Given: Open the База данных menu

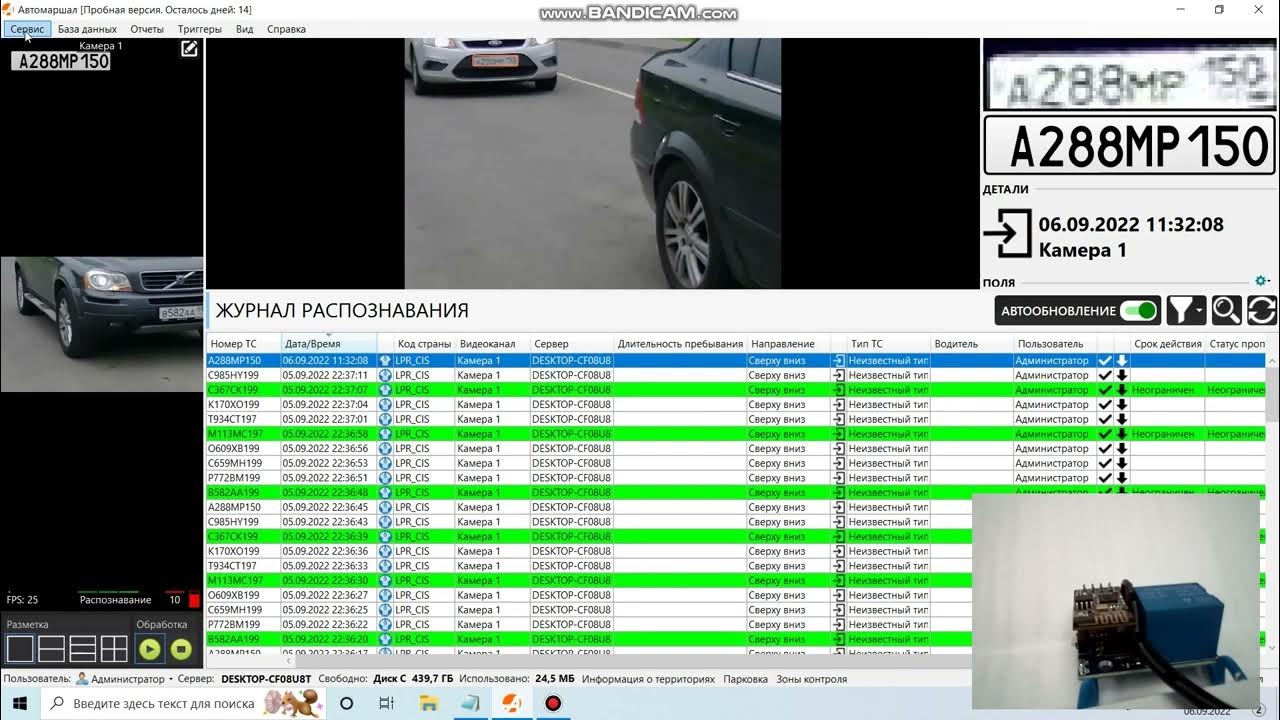Looking at the screenshot, I should pyautogui.click(x=87, y=29).
